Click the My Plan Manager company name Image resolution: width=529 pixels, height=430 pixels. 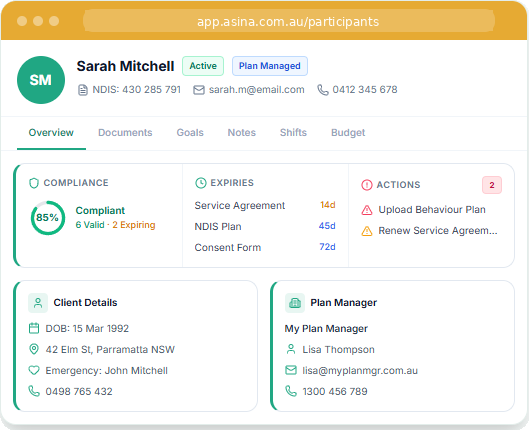point(326,329)
